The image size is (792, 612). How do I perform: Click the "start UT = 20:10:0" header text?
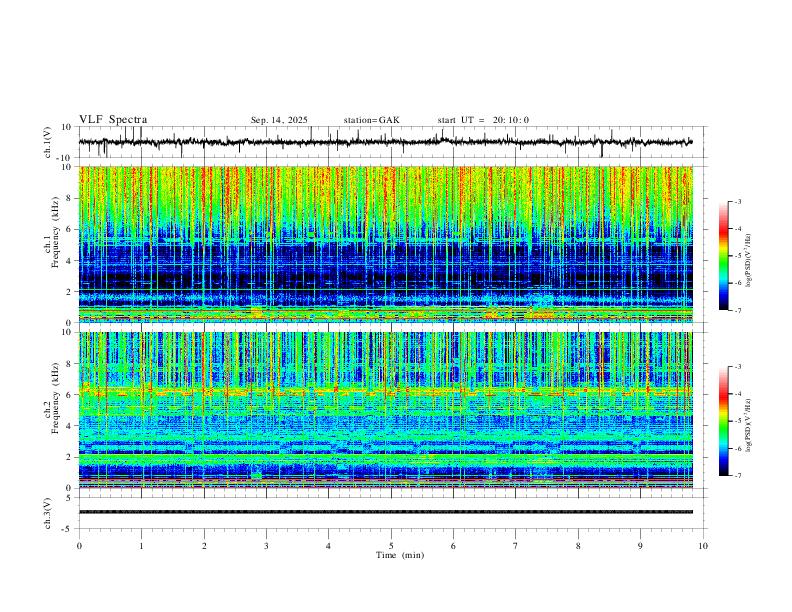click(x=483, y=120)
